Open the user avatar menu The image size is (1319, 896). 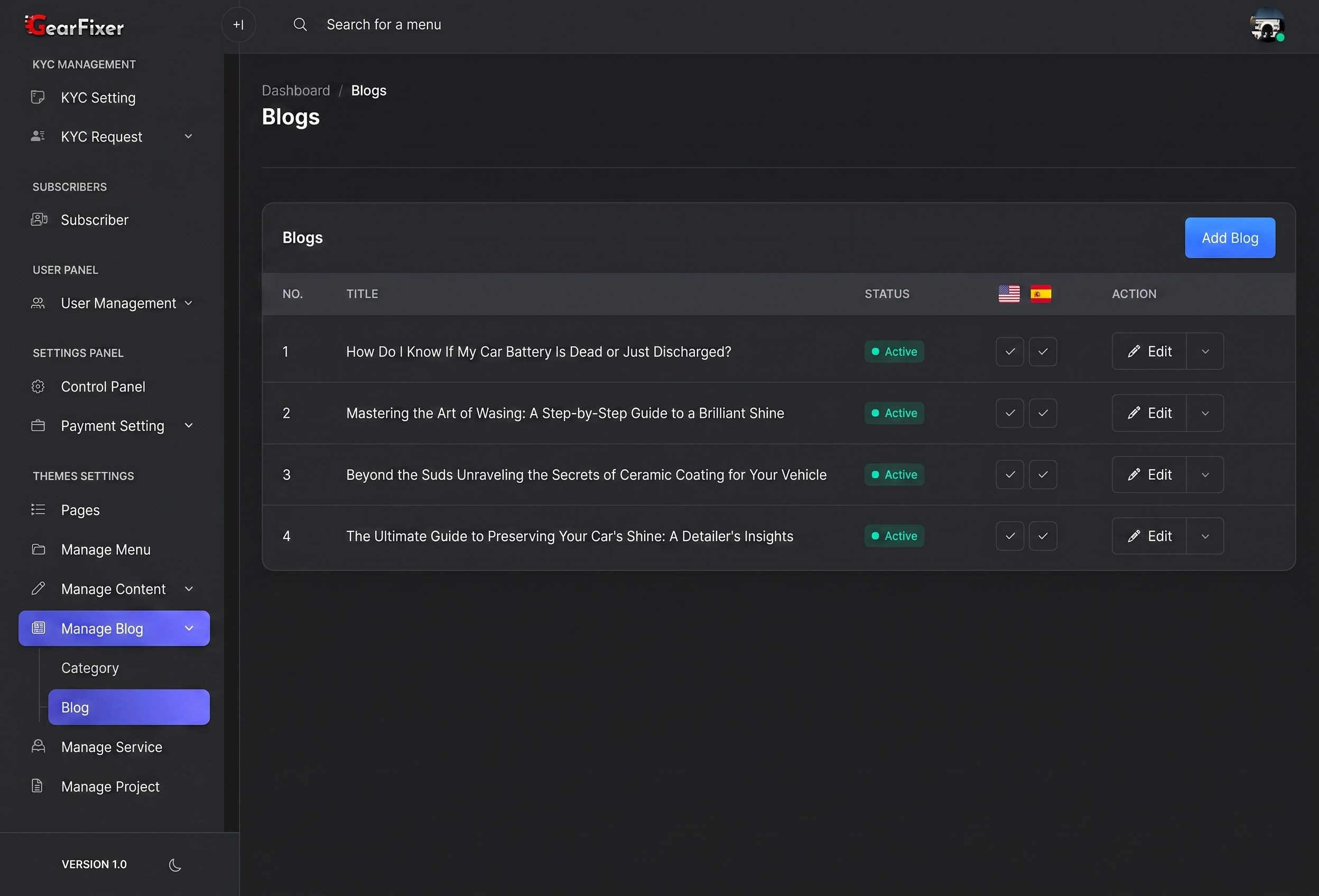[x=1267, y=25]
